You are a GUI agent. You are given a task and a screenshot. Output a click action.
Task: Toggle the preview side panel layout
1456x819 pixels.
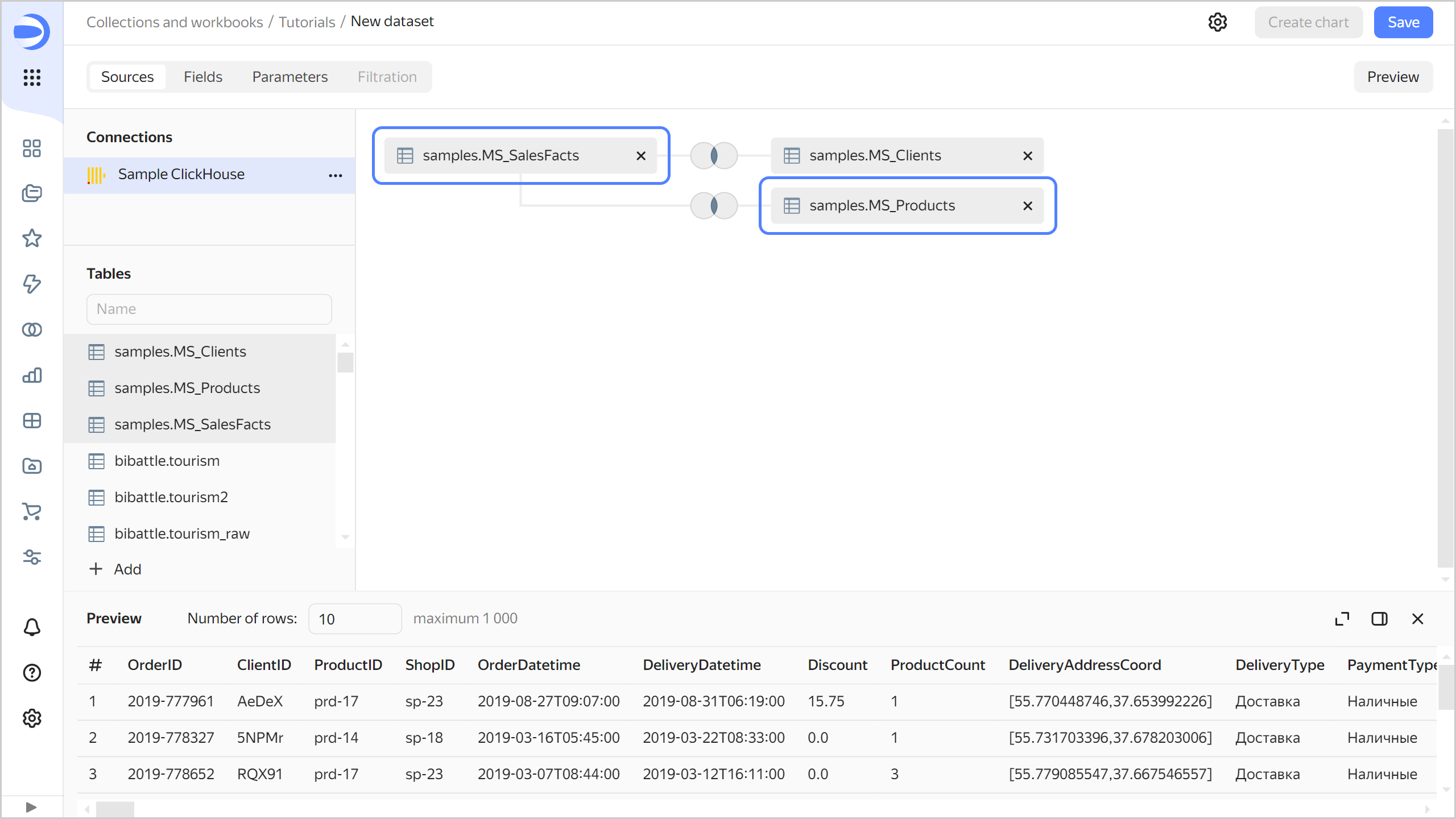pyautogui.click(x=1379, y=619)
